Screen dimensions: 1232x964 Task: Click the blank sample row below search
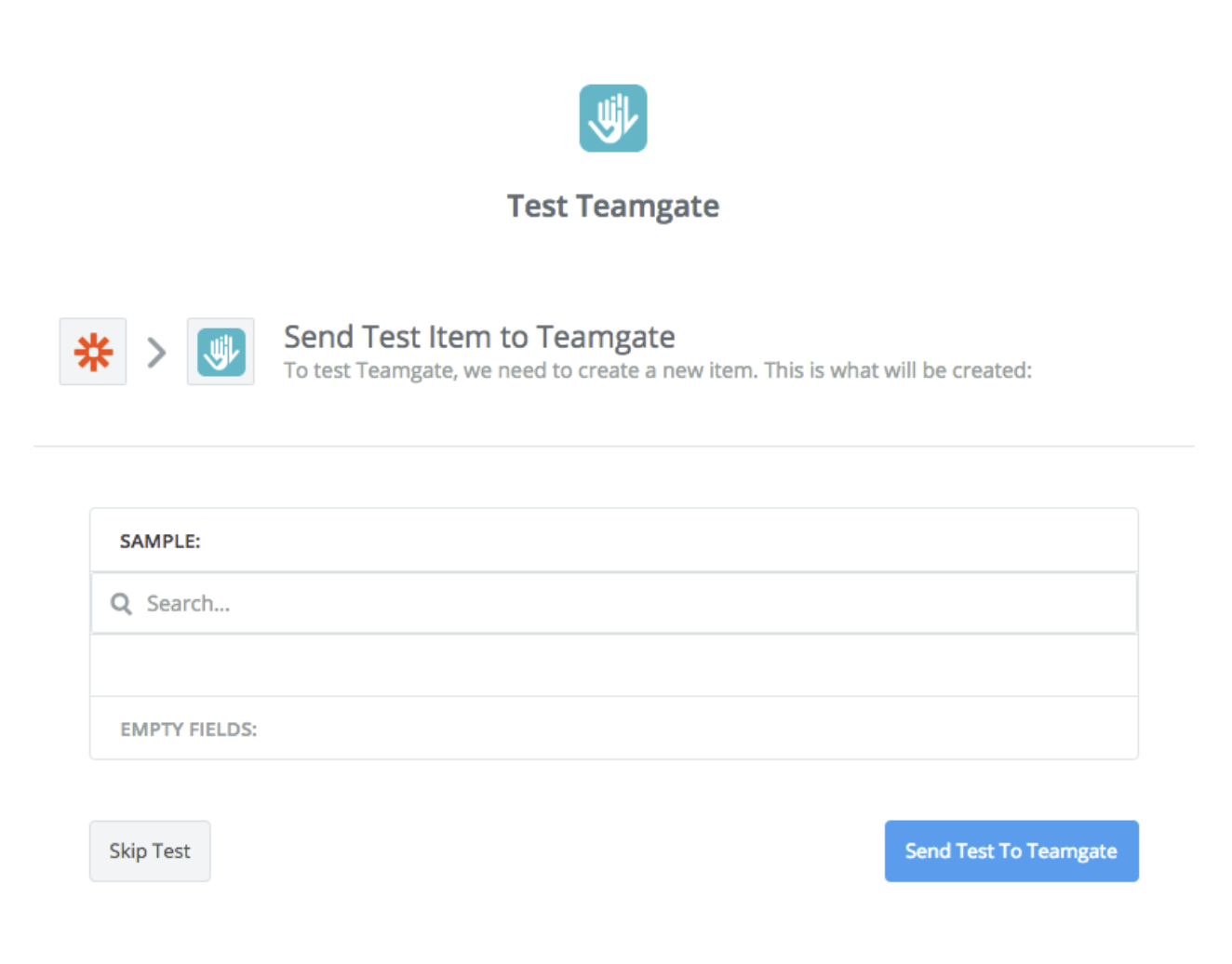tap(614, 665)
